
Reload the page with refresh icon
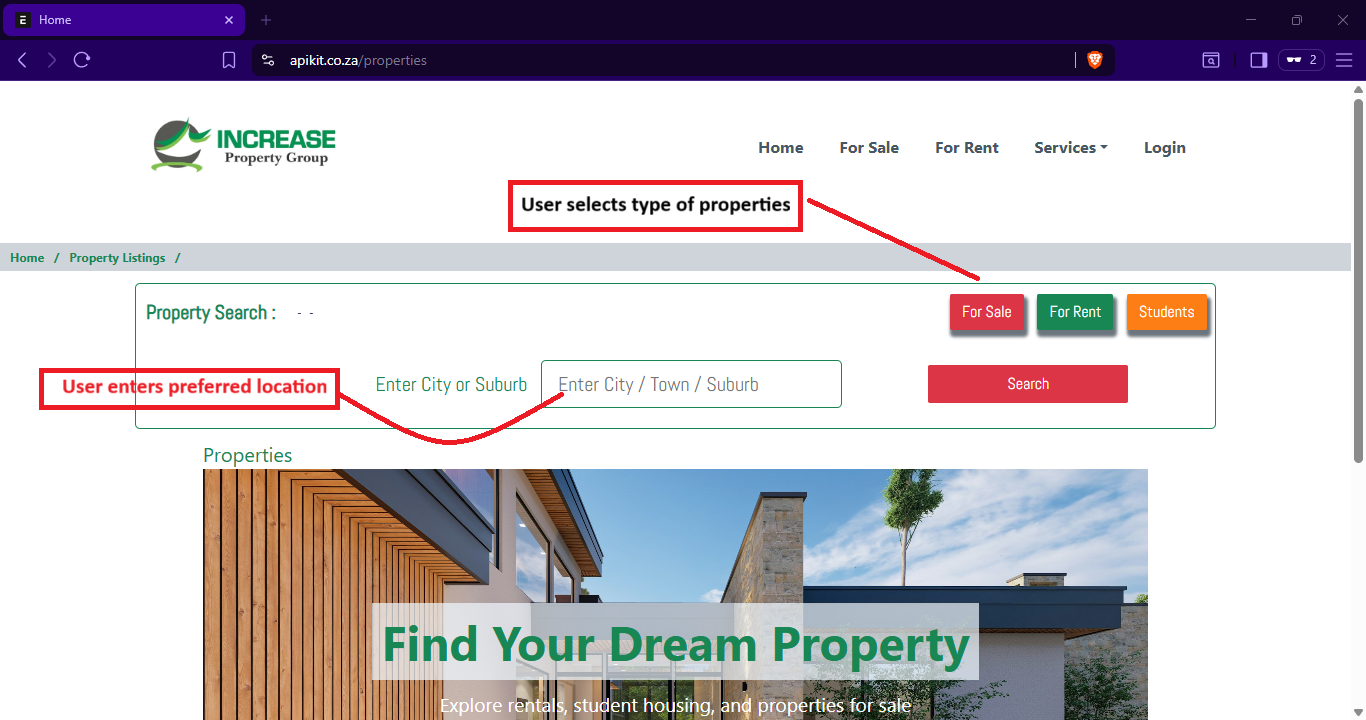(x=82, y=60)
